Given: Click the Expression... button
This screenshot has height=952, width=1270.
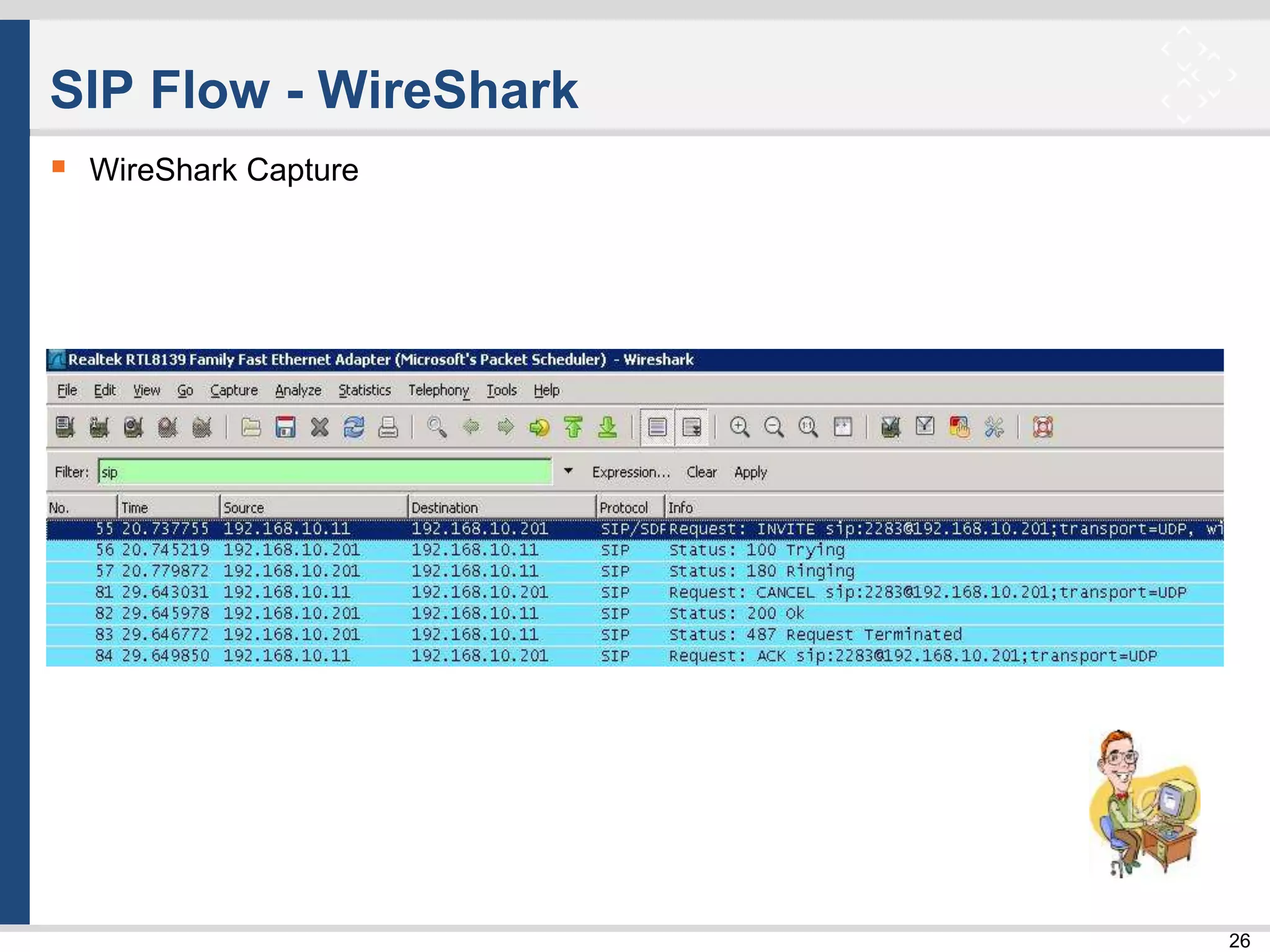Looking at the screenshot, I should click(x=631, y=472).
